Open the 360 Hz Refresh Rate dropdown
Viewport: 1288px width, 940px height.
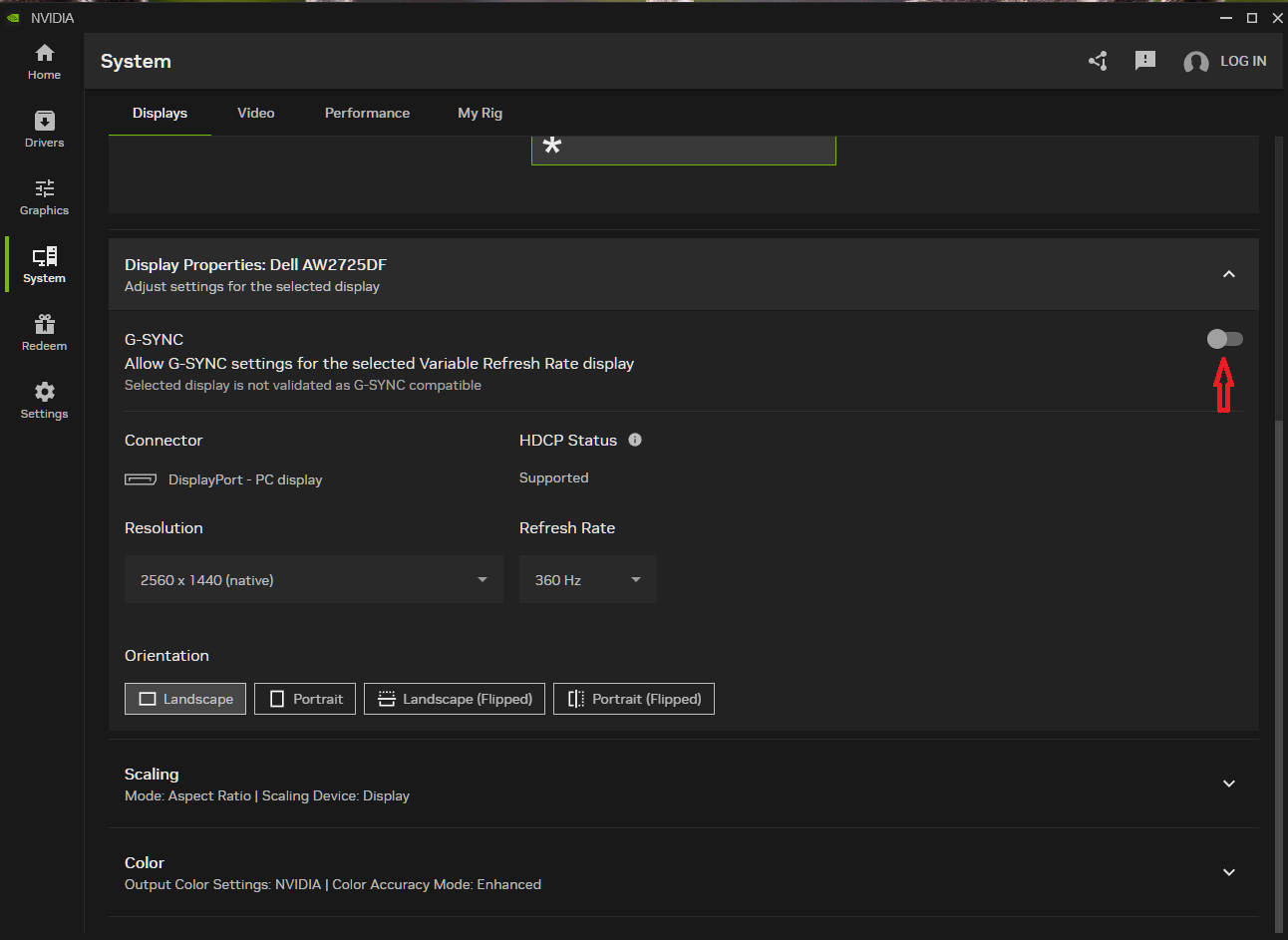[x=587, y=579]
